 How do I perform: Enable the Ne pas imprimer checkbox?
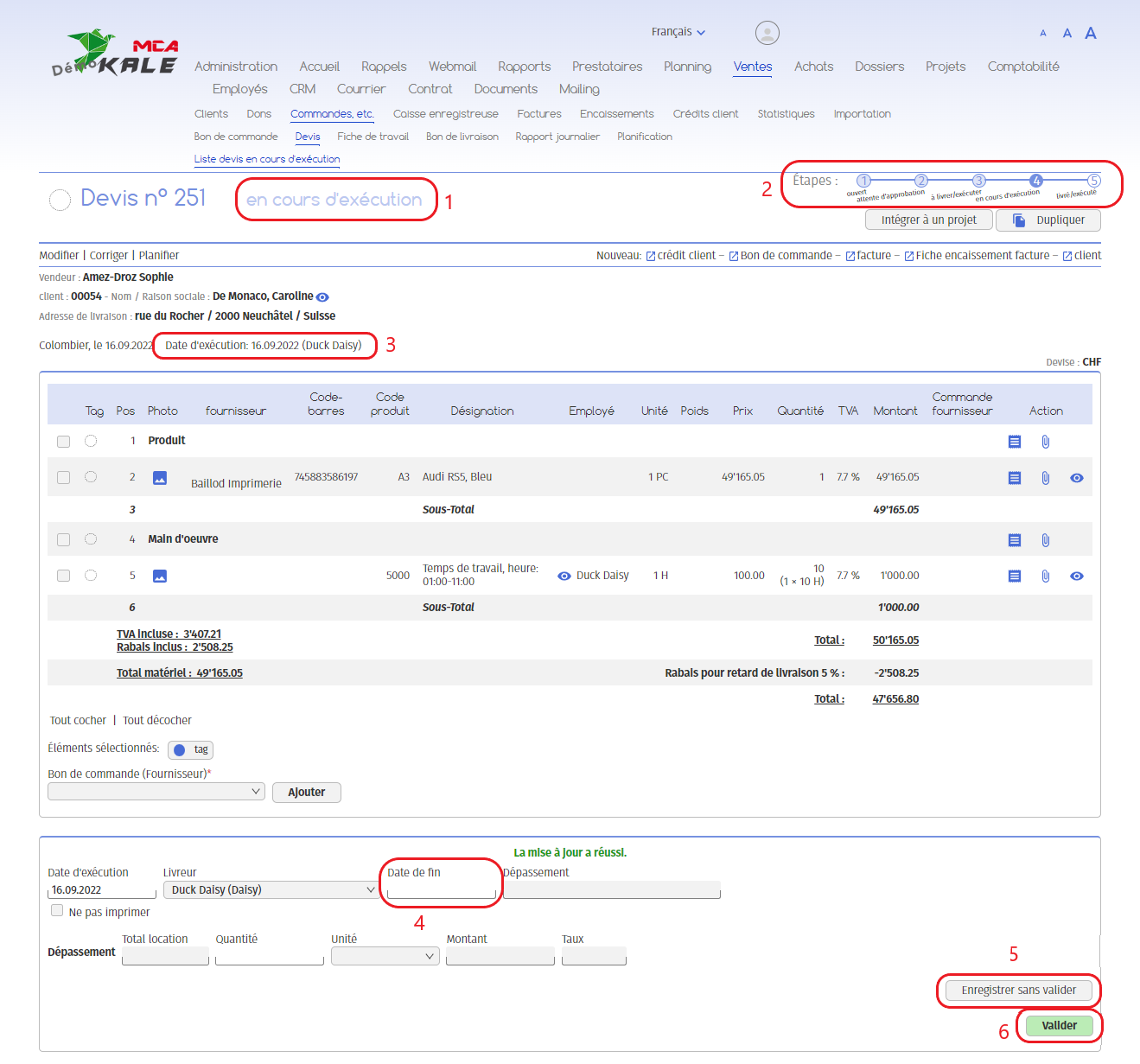coord(57,910)
